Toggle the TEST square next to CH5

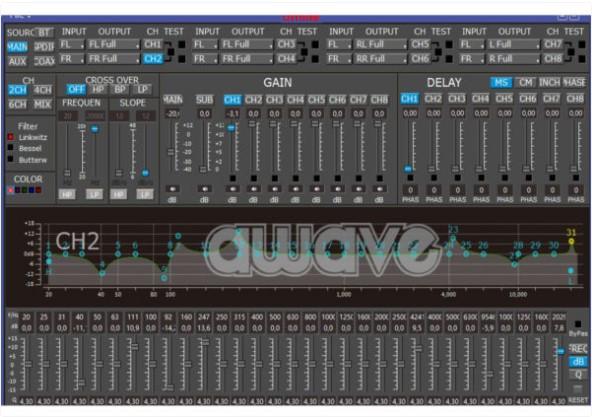[449, 45]
